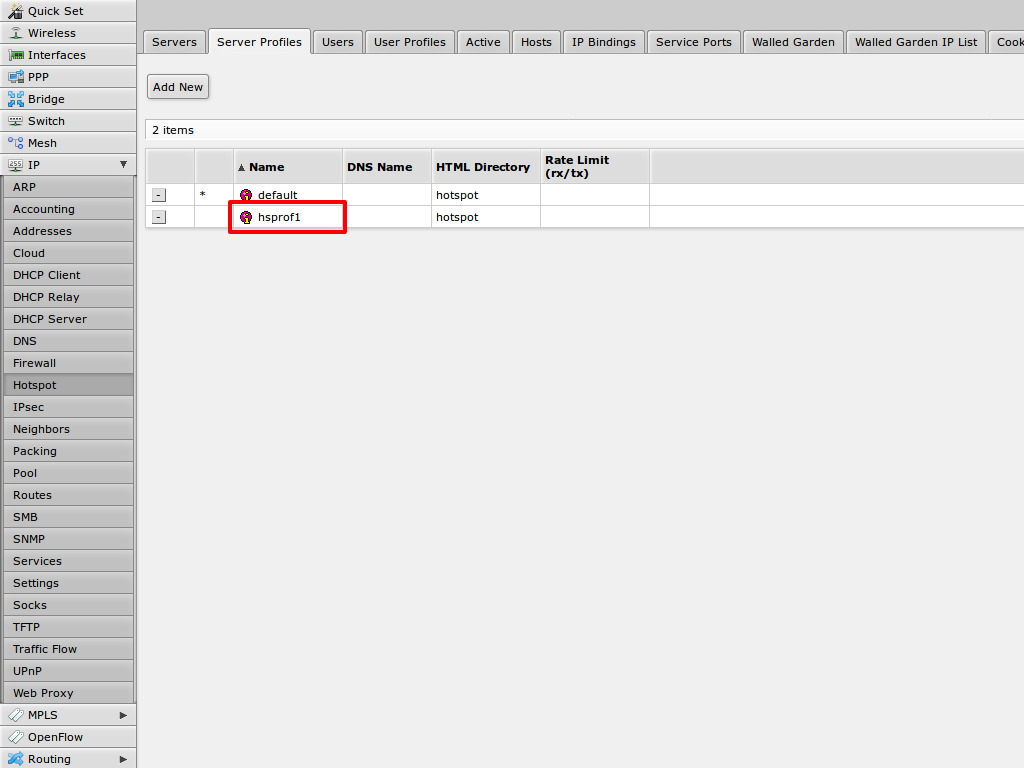1024x768 pixels.
Task: Collapse the IP menu arrow
Action: (123, 165)
